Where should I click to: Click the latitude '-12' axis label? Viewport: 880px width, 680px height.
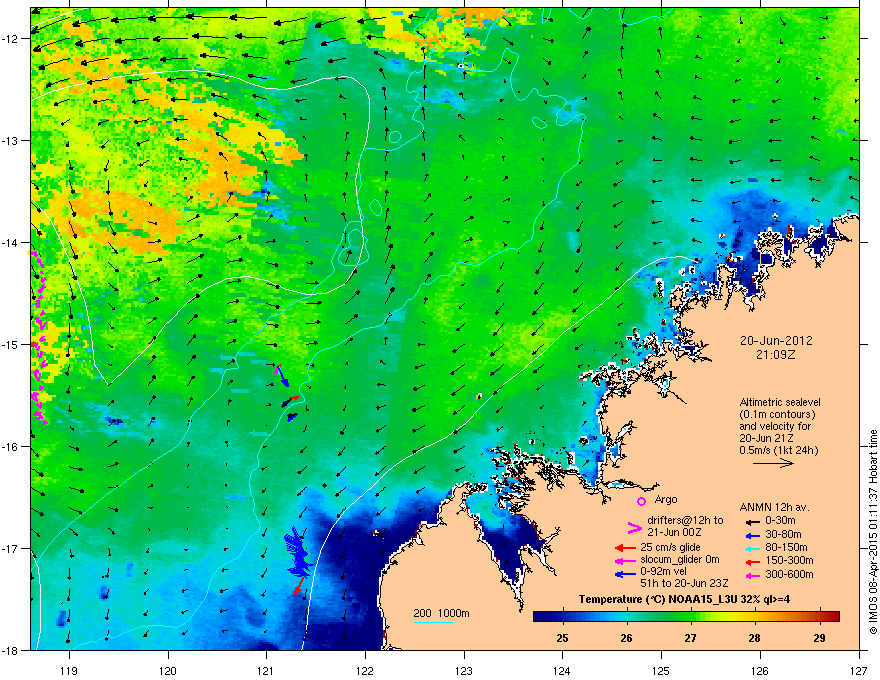tap(12, 39)
